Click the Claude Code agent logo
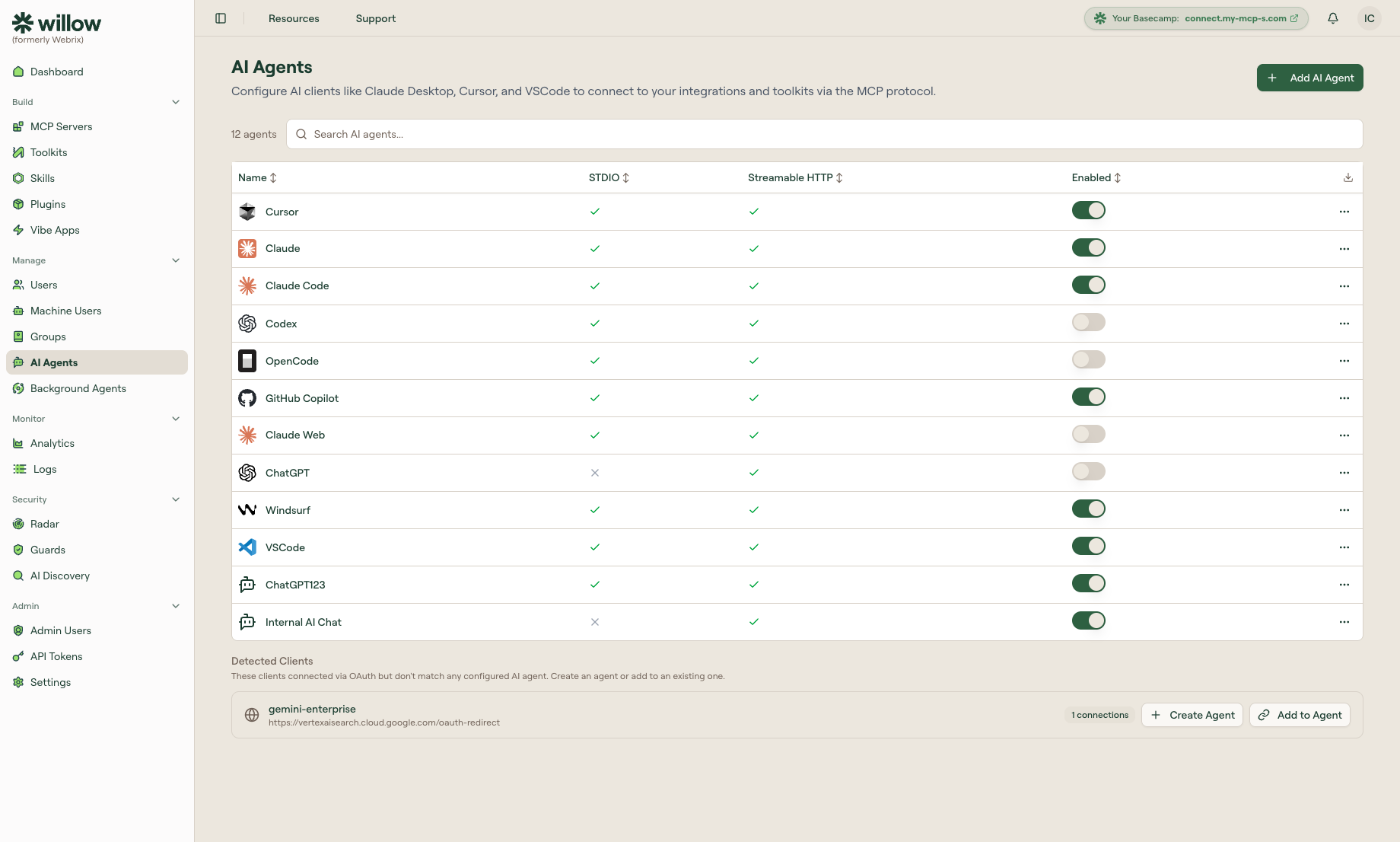This screenshot has width=1400, height=842. (247, 286)
